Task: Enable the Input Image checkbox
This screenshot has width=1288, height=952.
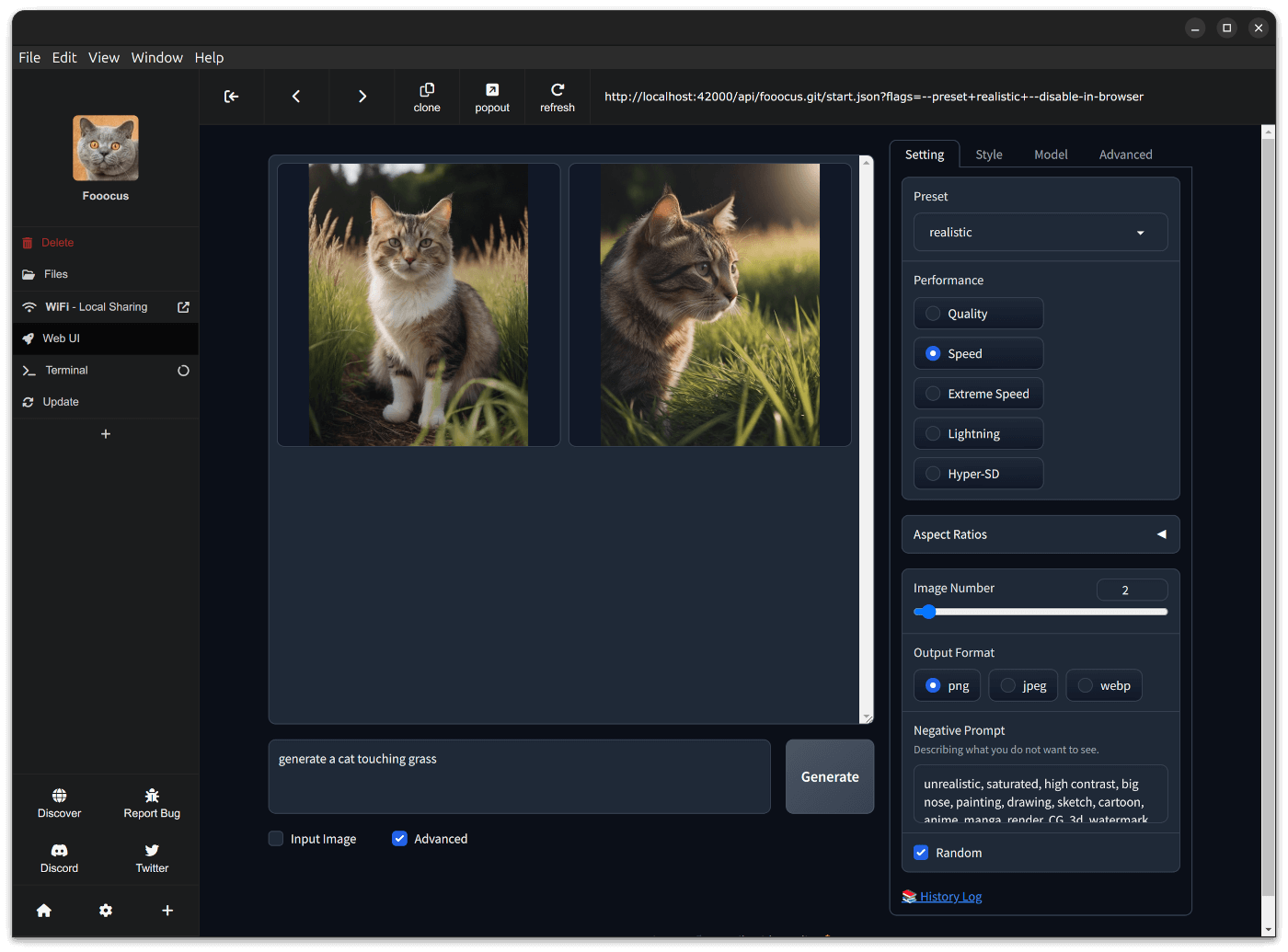Action: (x=275, y=838)
